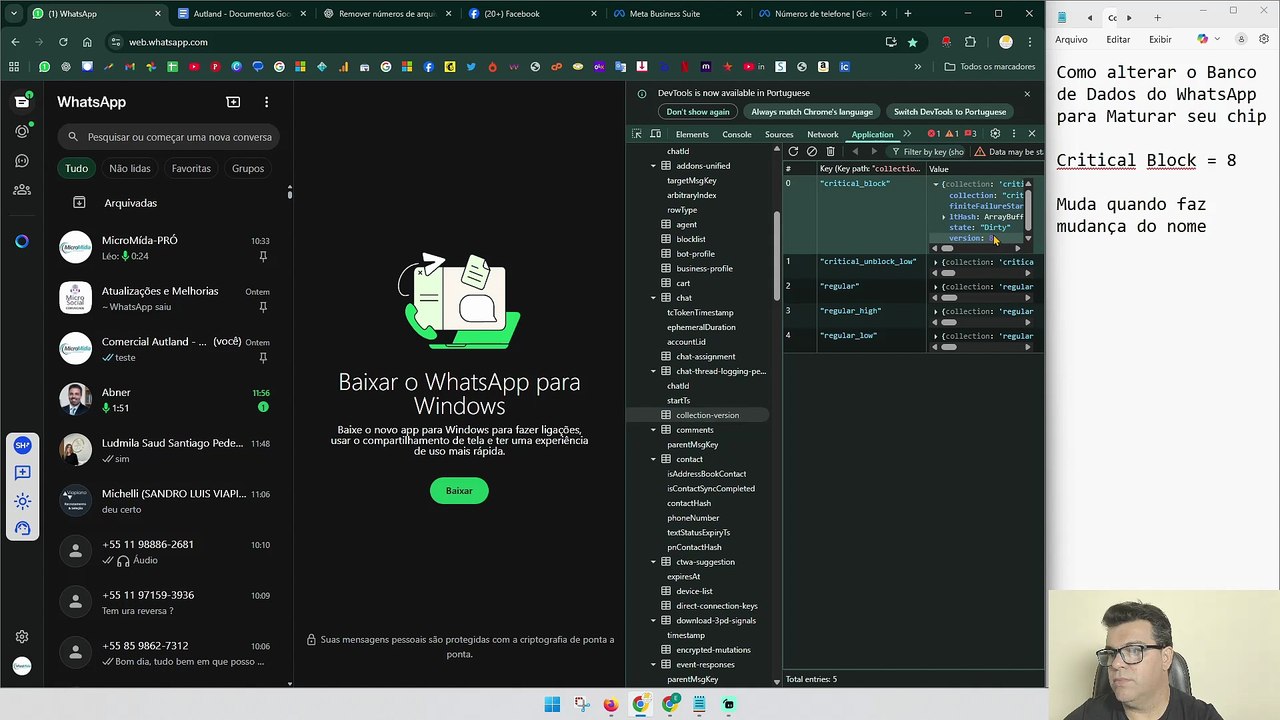The image size is (1280, 720).
Task: Collapse the chat object store
Action: coord(653,298)
